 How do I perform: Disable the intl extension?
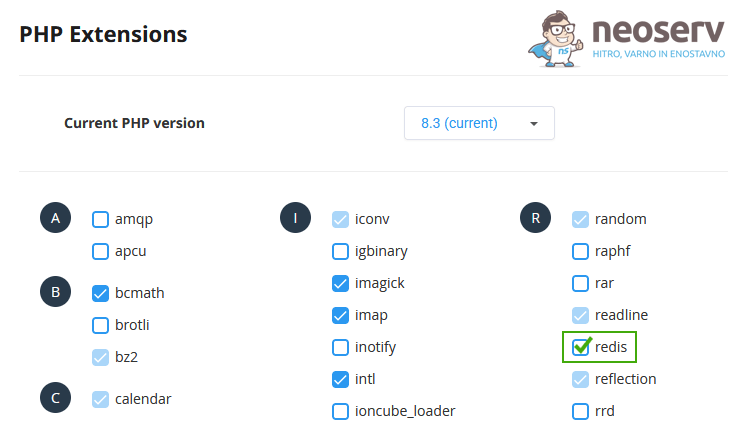(340, 379)
